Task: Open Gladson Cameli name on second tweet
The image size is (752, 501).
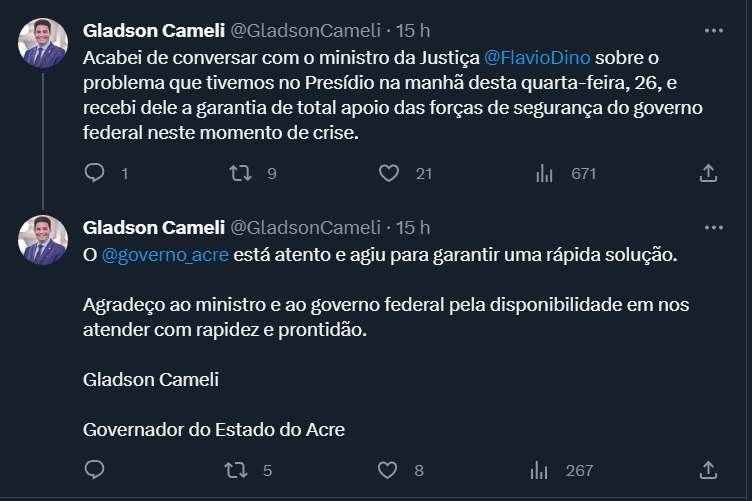Action: click(x=154, y=227)
